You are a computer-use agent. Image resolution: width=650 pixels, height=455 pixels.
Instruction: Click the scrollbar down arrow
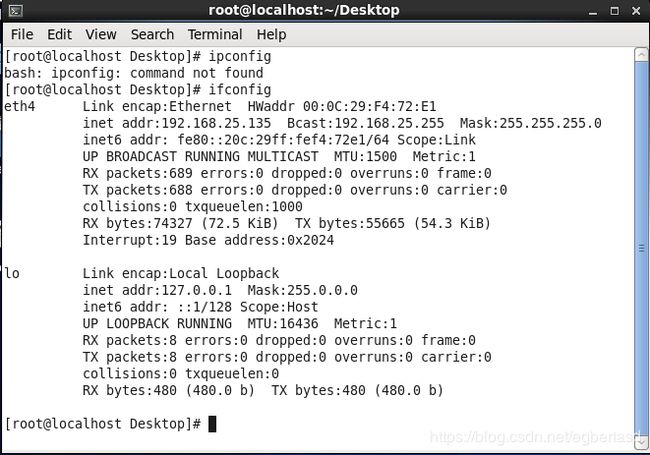click(641, 443)
